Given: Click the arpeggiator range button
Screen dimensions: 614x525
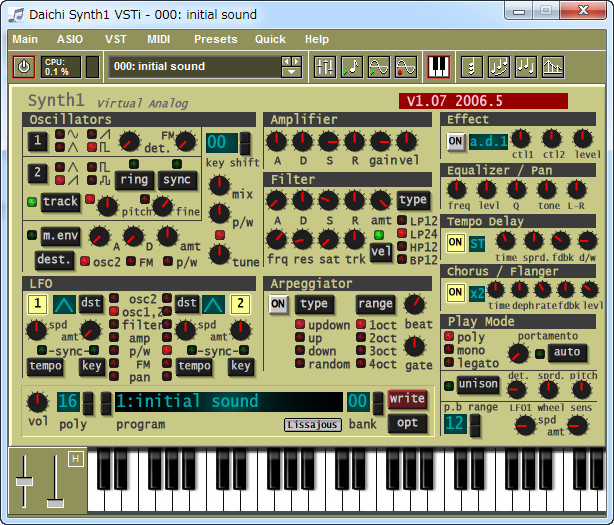Looking at the screenshot, I should tap(375, 304).
